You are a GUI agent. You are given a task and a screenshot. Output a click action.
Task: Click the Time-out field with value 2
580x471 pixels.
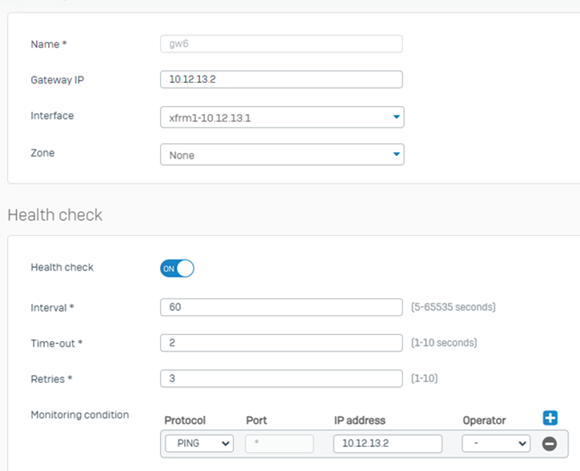click(281, 343)
